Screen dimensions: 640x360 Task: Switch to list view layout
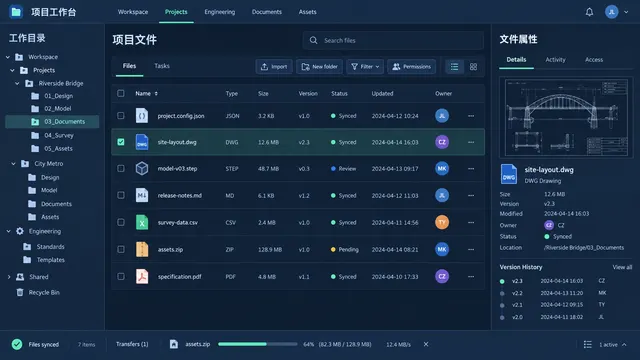[454, 67]
